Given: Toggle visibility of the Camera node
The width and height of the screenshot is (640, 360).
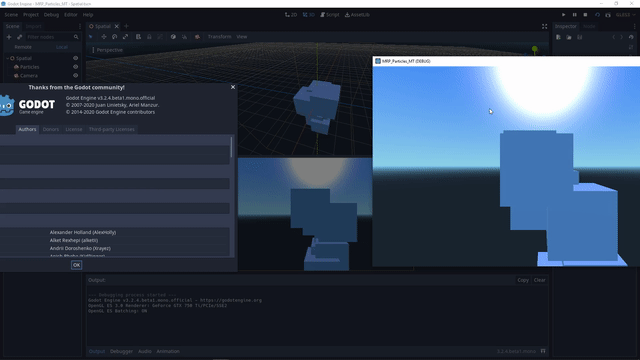Looking at the screenshot, I should (76, 76).
